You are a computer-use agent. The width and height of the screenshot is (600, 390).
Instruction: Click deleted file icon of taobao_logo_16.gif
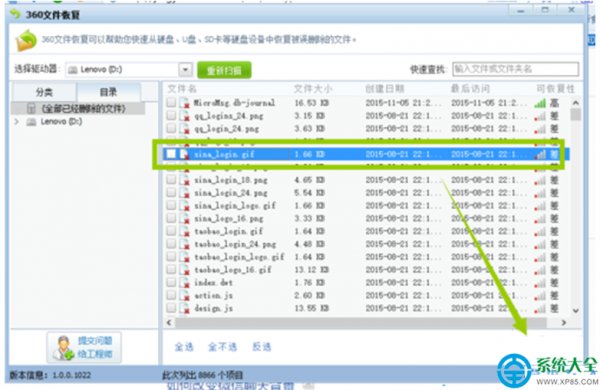pos(185,270)
